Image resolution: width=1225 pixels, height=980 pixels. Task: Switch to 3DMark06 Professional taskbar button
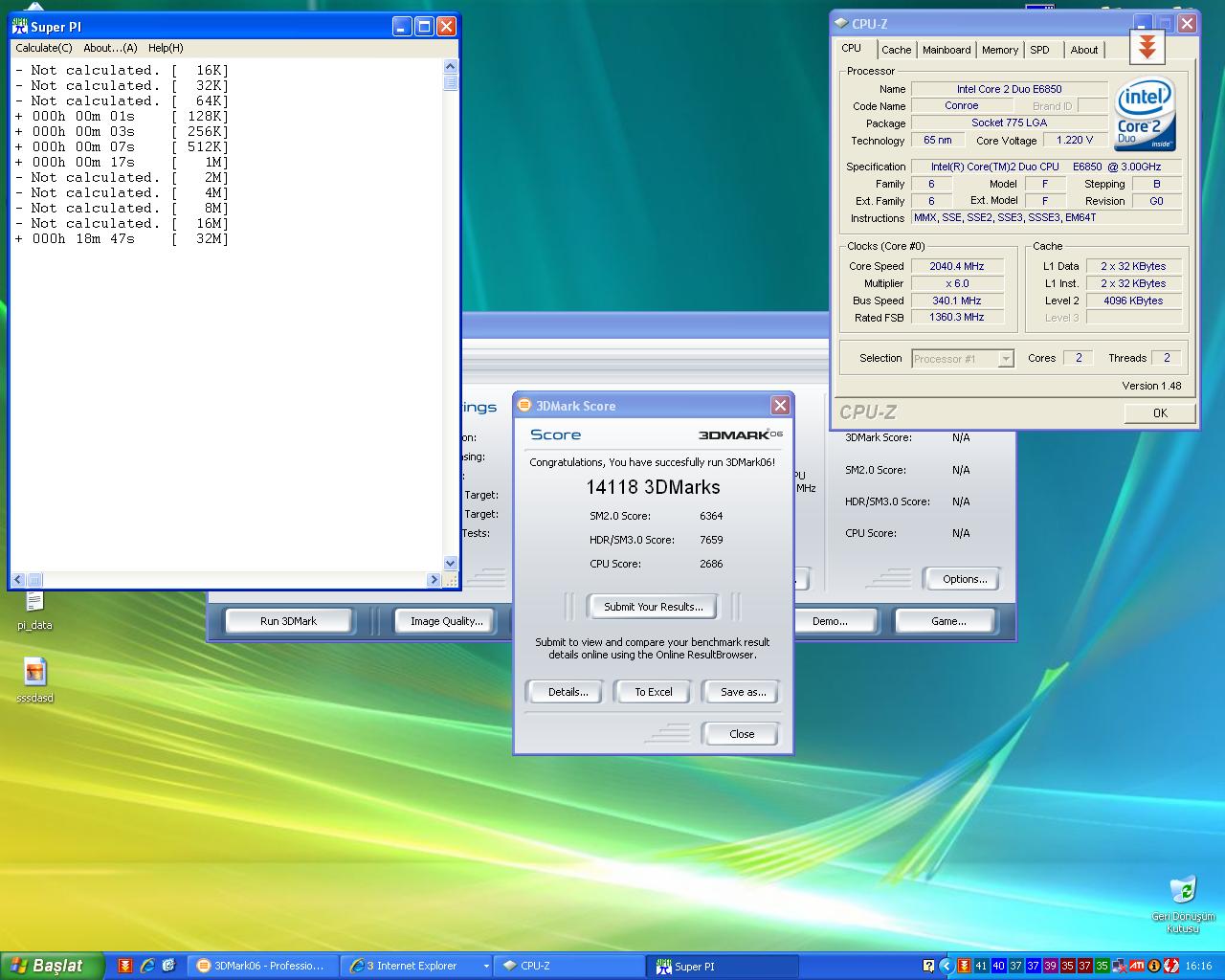(262, 966)
